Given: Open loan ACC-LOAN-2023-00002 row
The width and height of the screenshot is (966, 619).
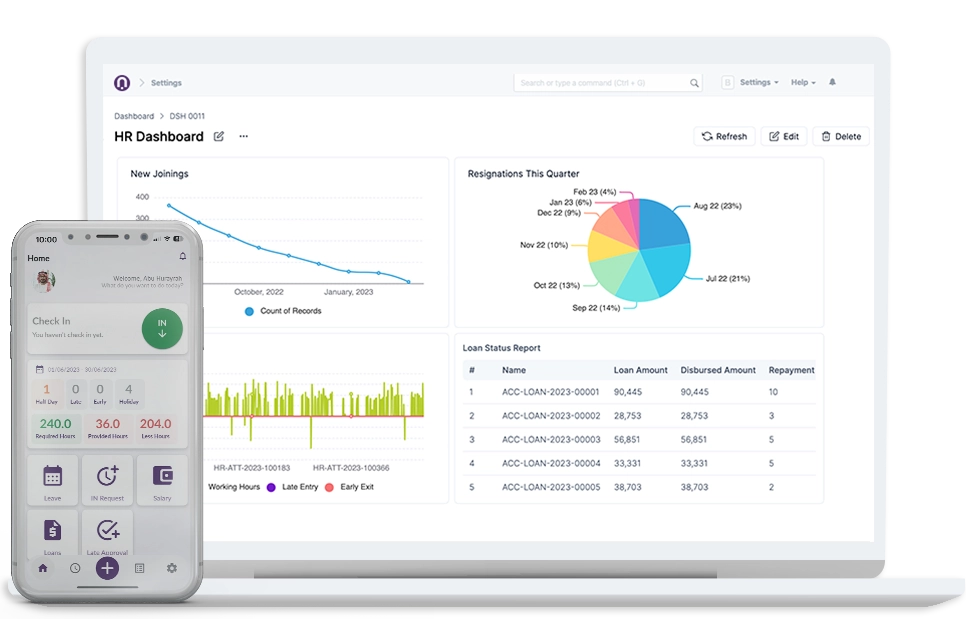Looking at the screenshot, I should pos(639,416).
